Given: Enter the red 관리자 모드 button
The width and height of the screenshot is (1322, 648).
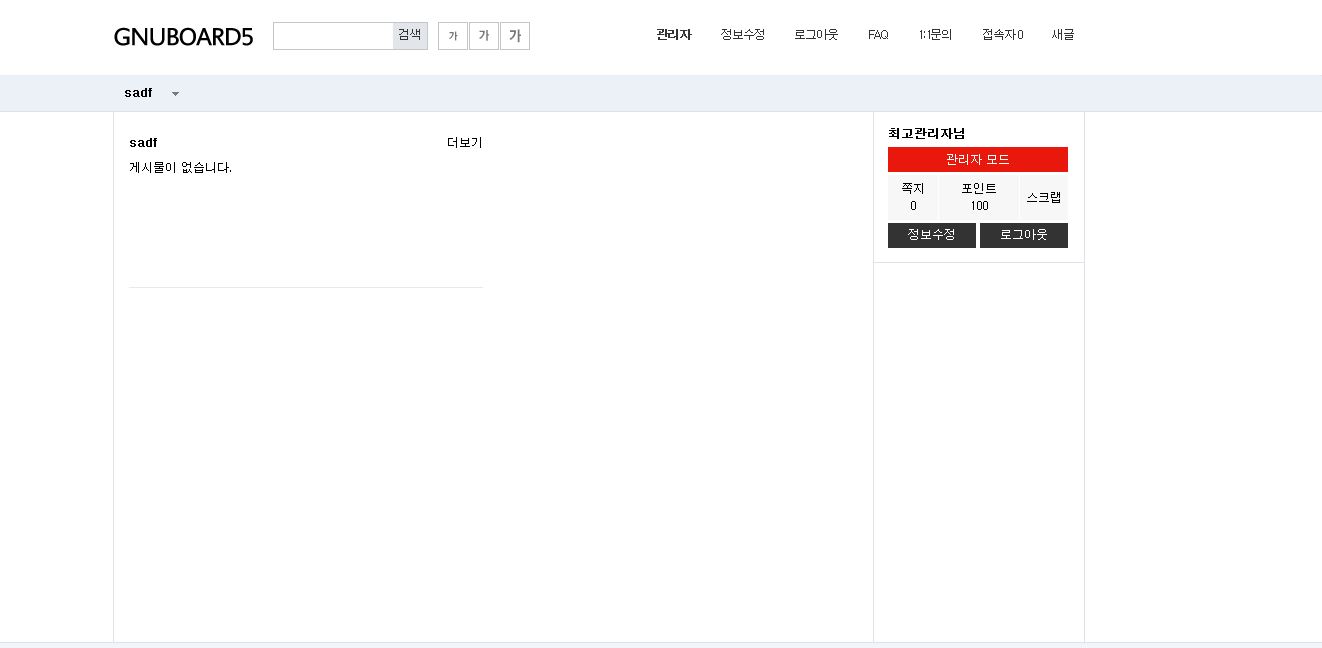Looking at the screenshot, I should (977, 160).
